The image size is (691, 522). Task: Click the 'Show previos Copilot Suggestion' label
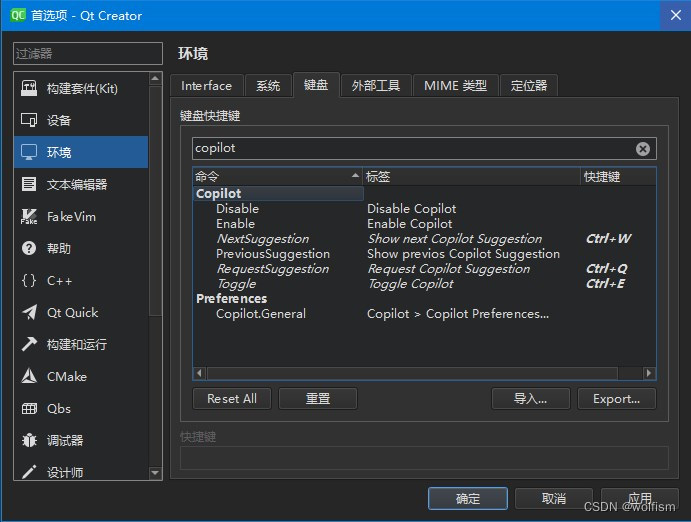[463, 254]
